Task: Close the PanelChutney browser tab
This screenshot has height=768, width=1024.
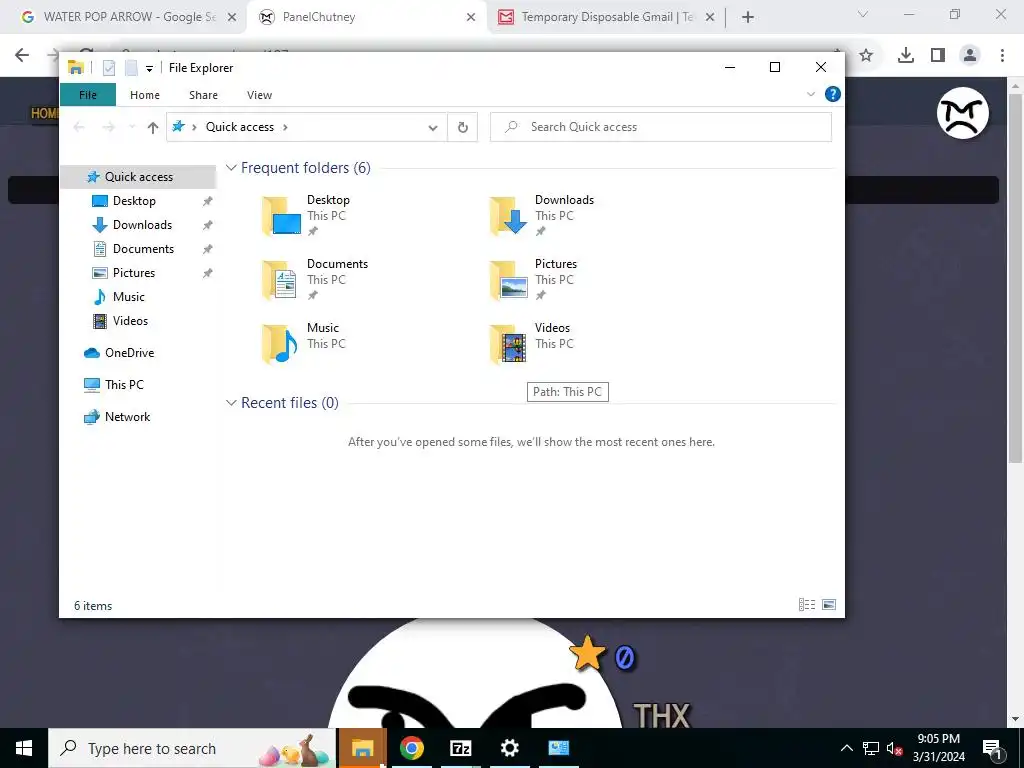Action: (471, 18)
